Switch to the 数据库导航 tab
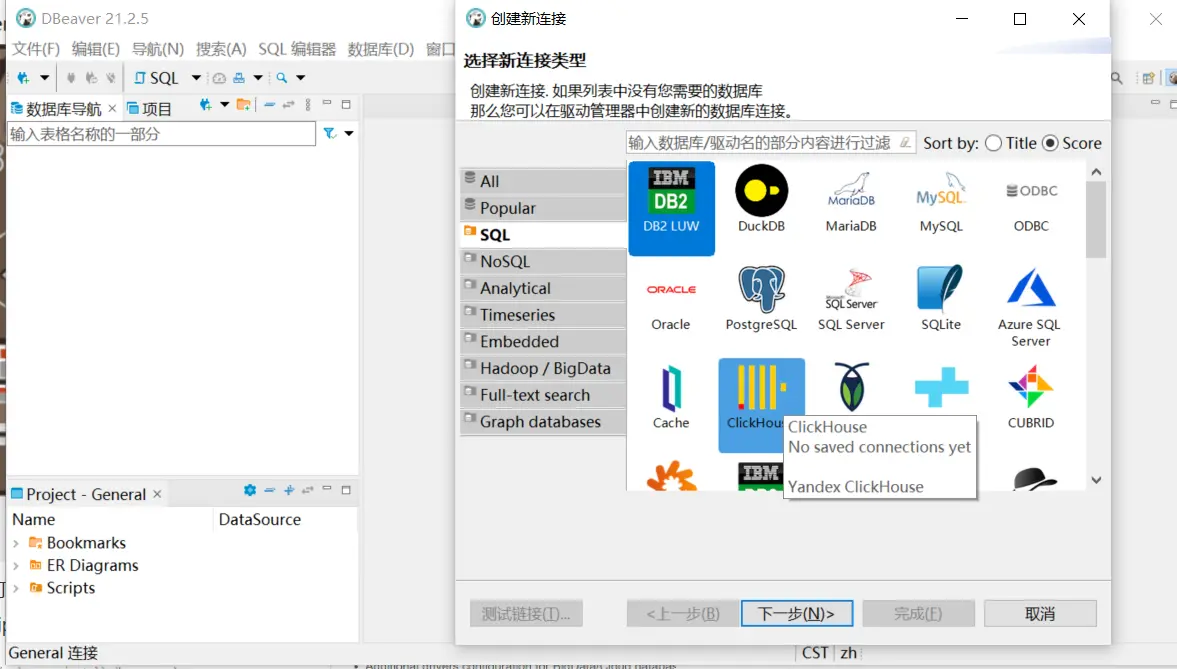The height and width of the screenshot is (669, 1177). (x=63, y=109)
